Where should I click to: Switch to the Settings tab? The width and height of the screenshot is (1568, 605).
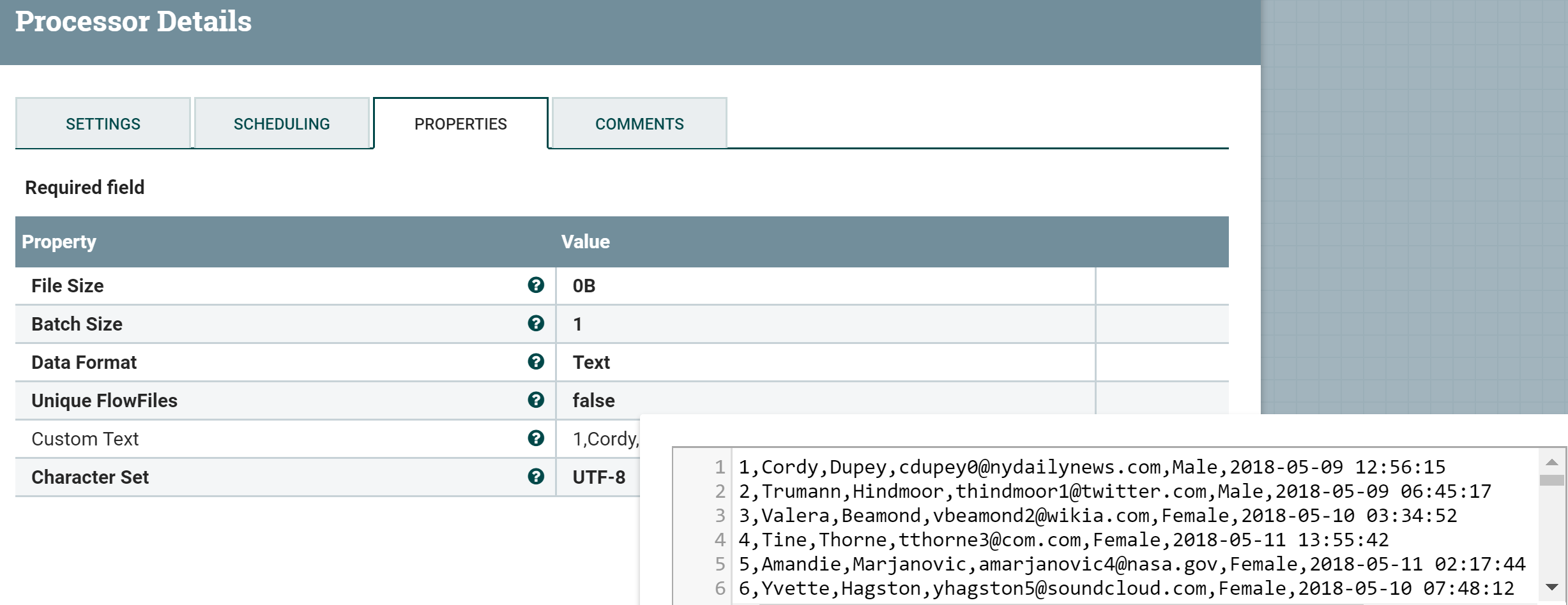click(103, 123)
